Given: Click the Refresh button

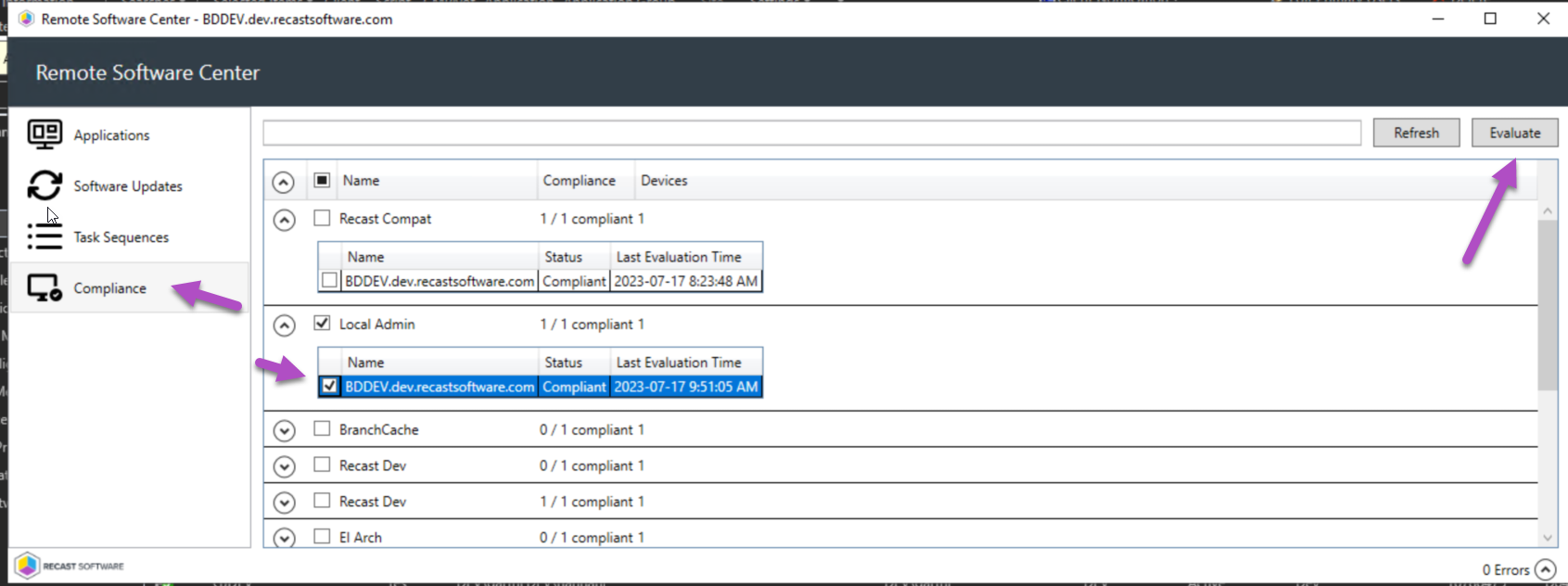Looking at the screenshot, I should tap(1416, 133).
